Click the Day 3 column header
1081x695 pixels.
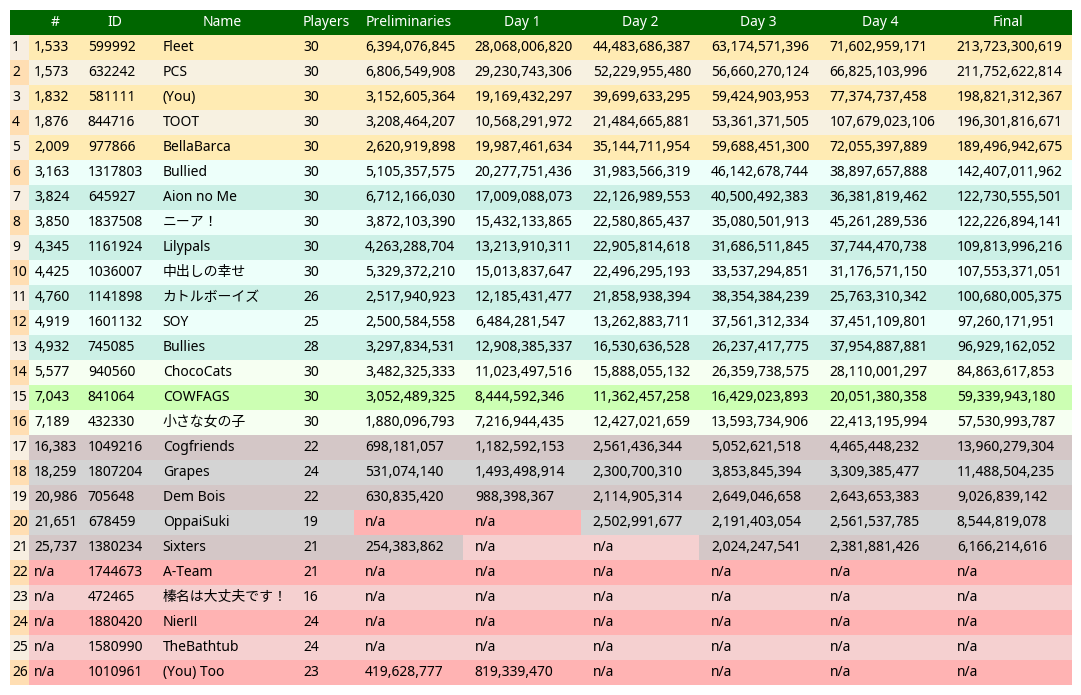pyautogui.click(x=758, y=21)
